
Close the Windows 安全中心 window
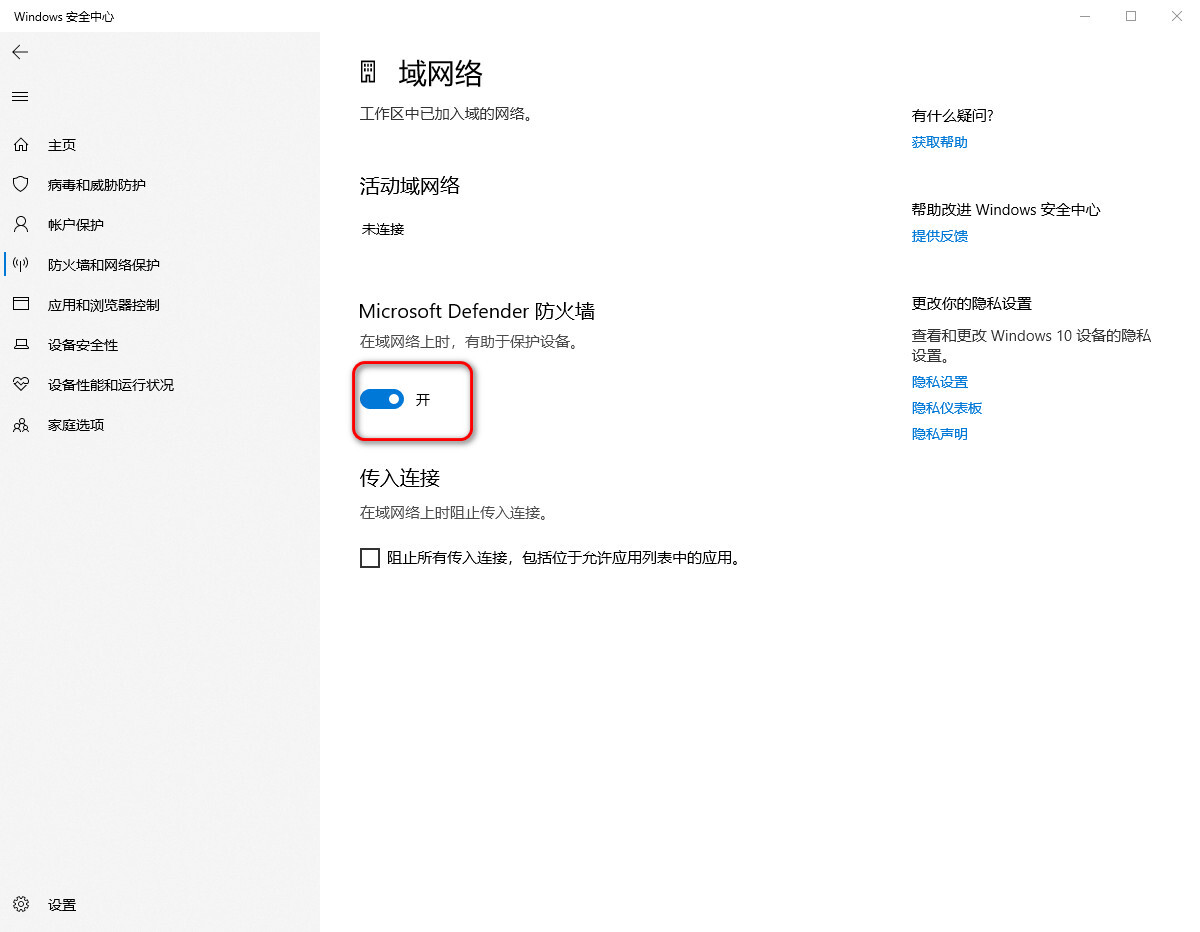point(1177,16)
